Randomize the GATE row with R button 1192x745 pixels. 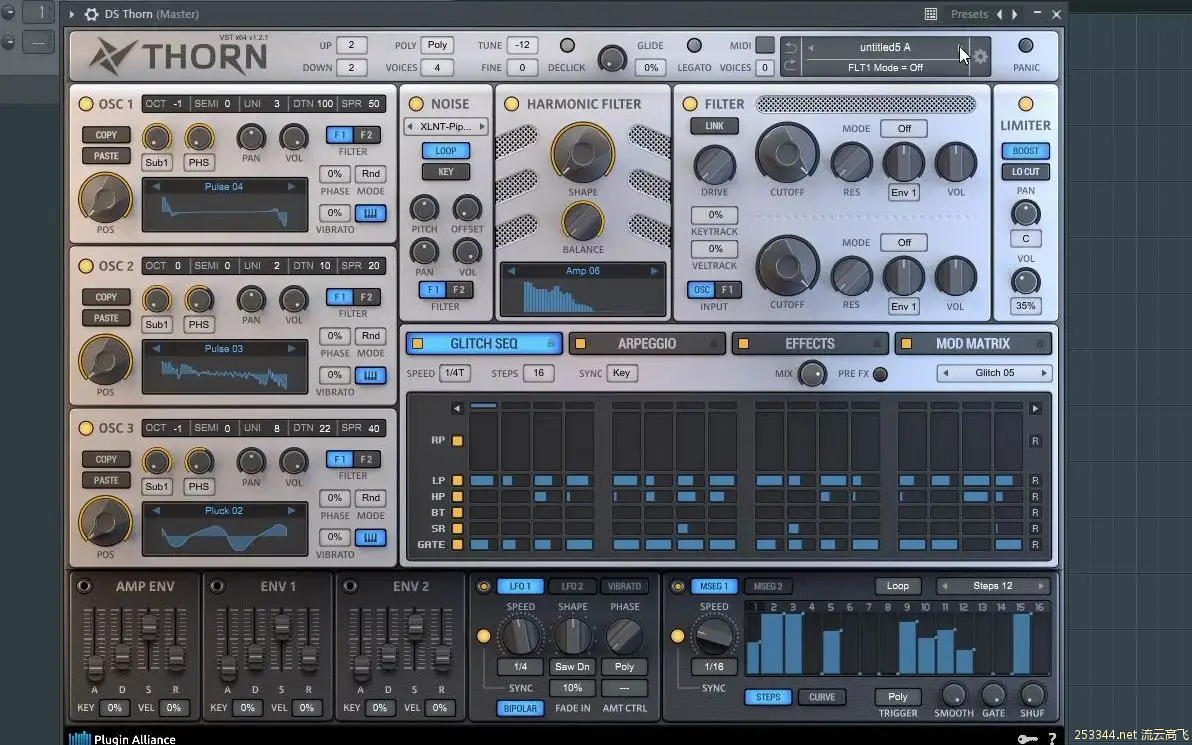tap(1035, 544)
